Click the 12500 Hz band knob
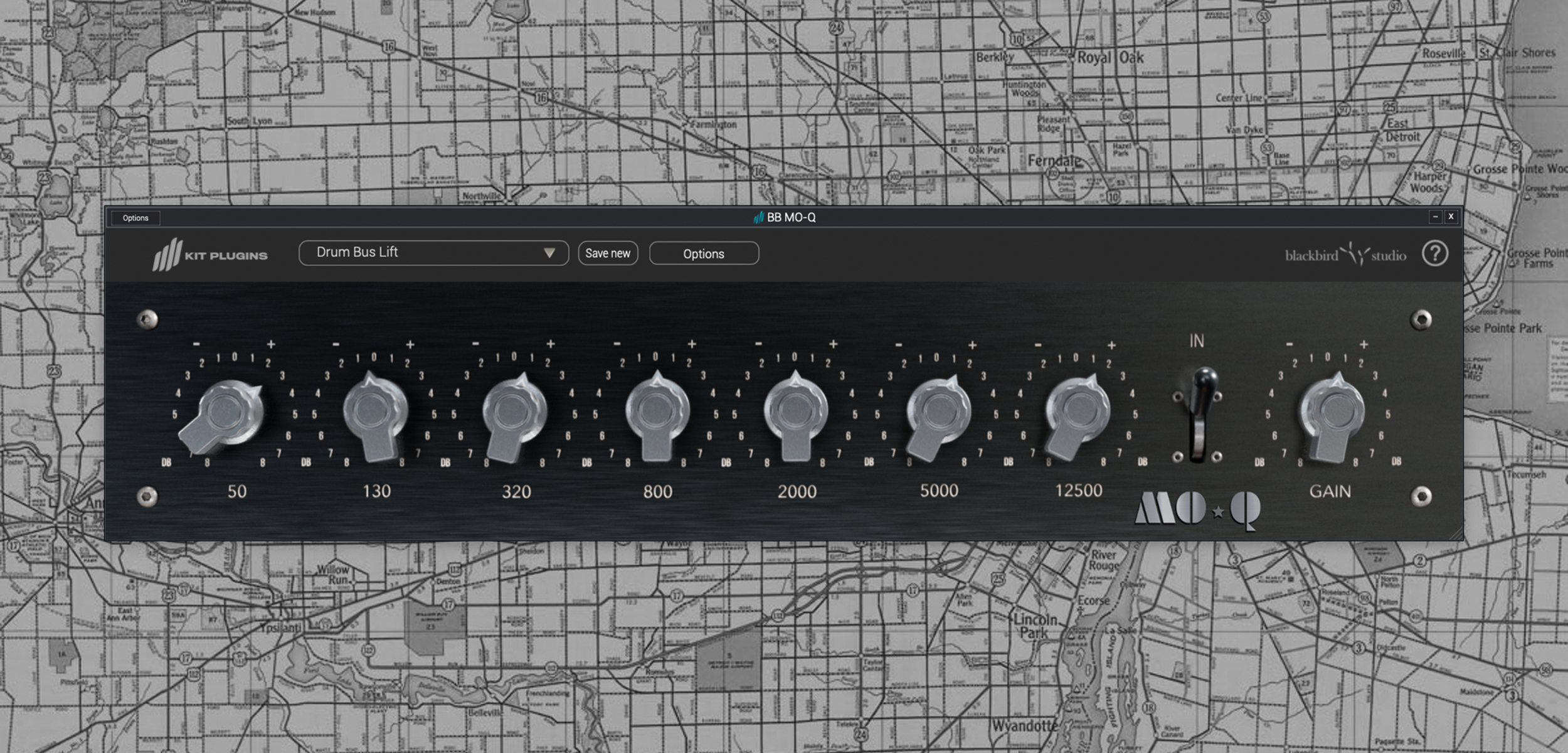 tap(1078, 411)
